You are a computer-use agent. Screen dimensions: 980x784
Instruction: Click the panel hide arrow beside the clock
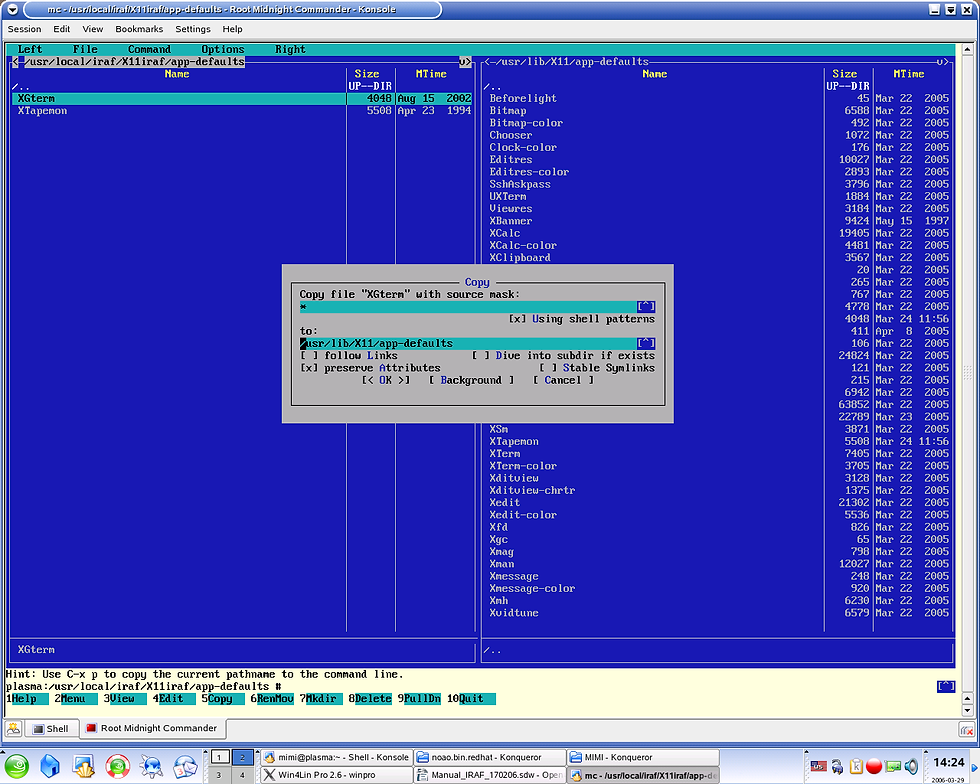[x=975, y=766]
